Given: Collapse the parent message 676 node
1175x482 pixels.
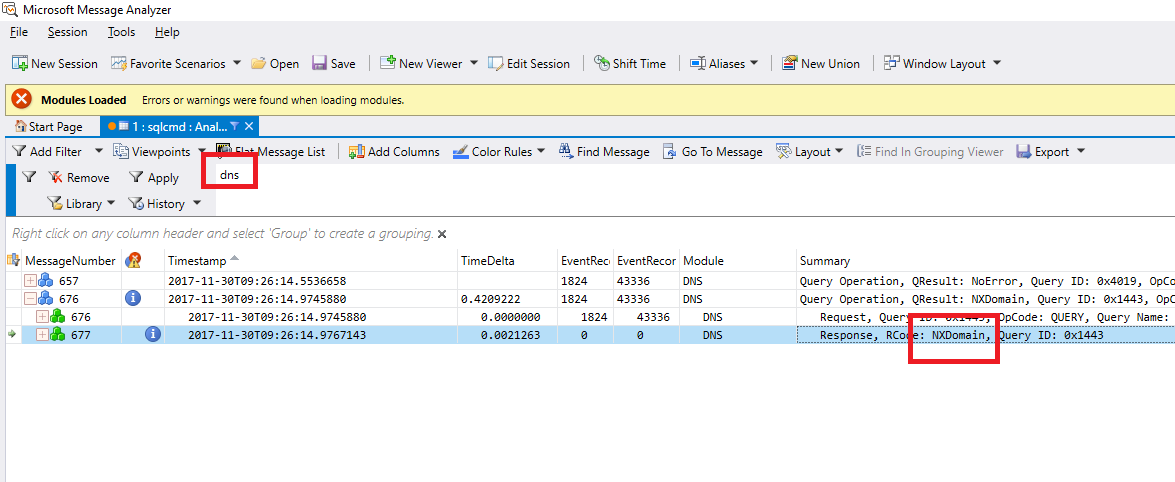Looking at the screenshot, I should click(x=30, y=298).
